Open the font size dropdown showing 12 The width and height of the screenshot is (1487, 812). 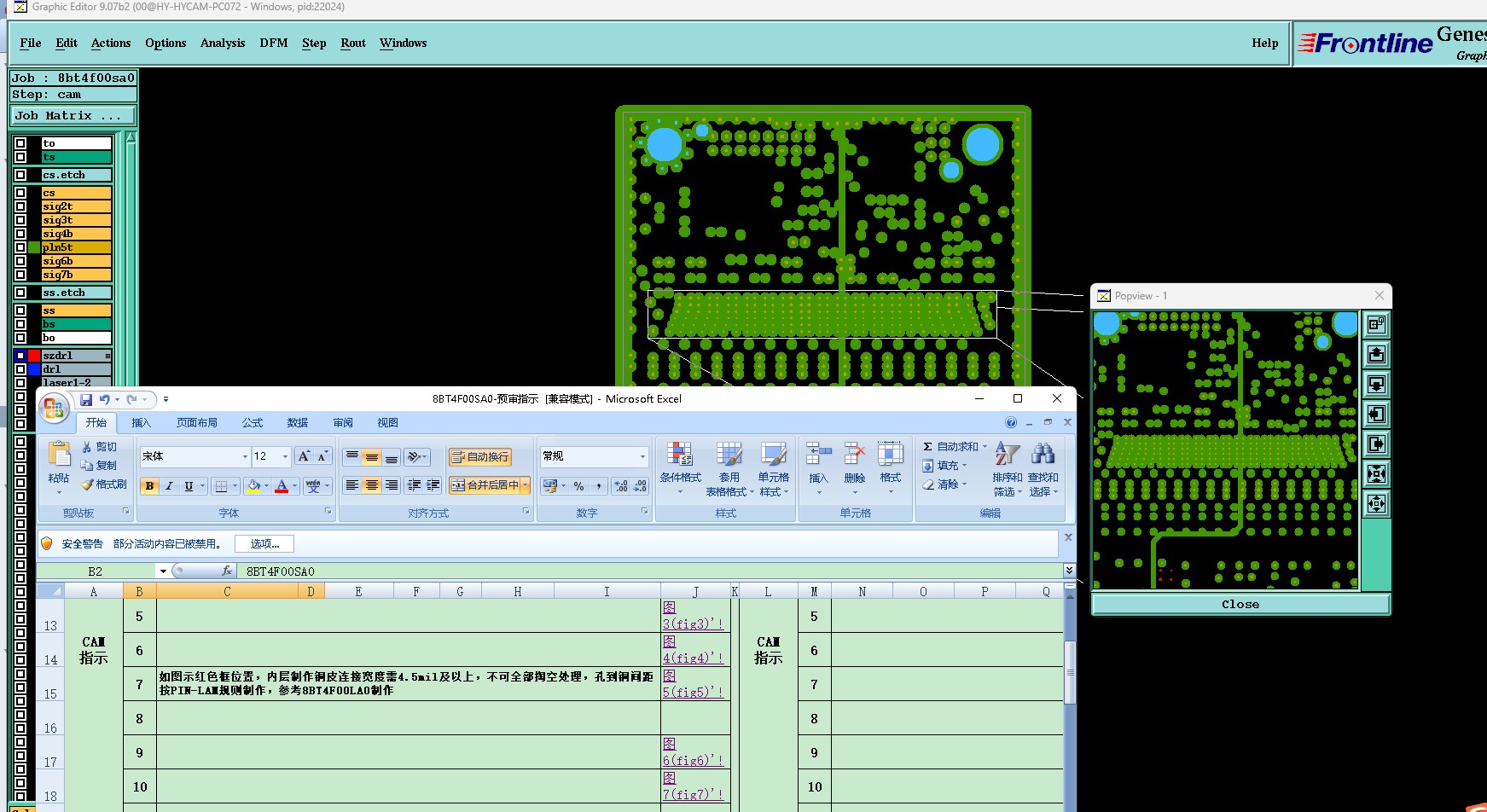pyautogui.click(x=285, y=456)
